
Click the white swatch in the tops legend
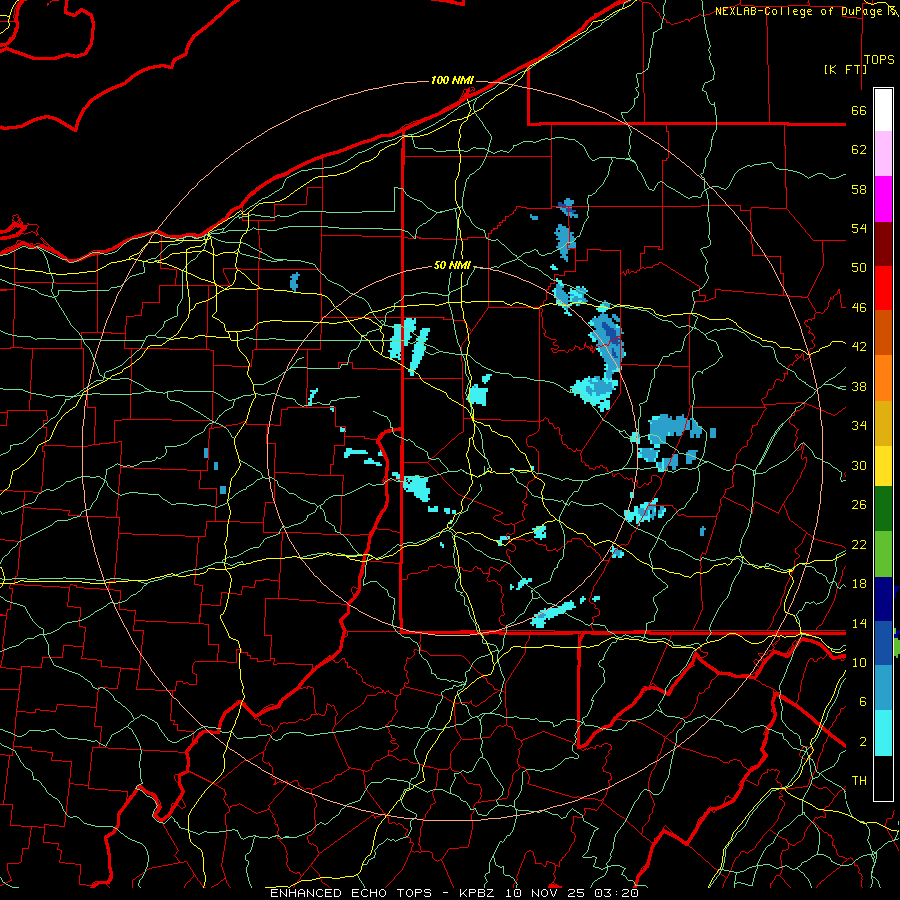883,110
